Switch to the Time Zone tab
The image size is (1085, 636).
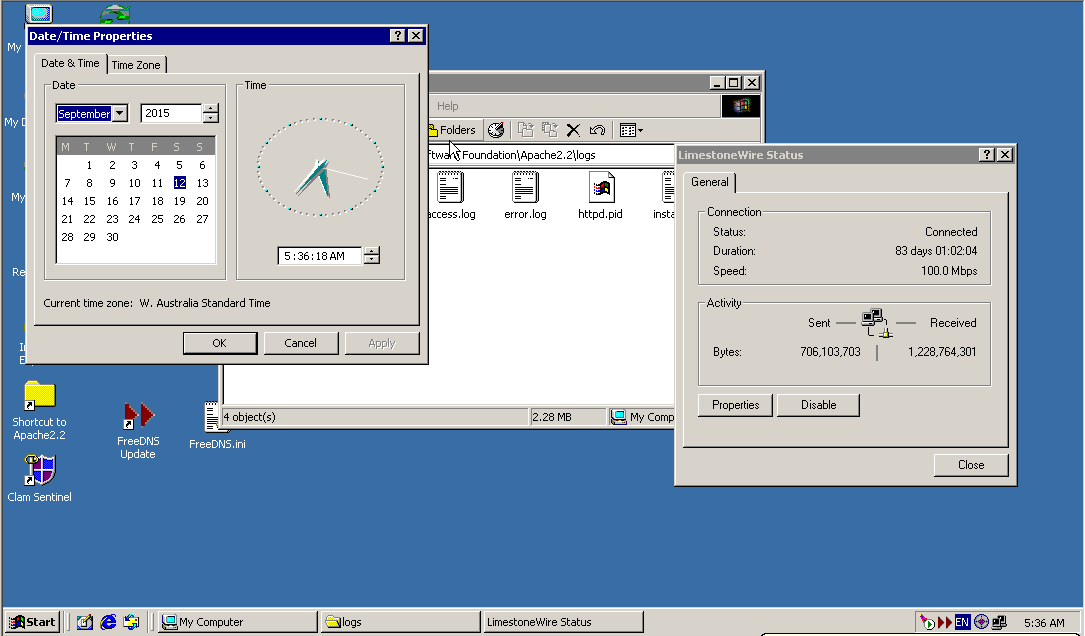136,64
